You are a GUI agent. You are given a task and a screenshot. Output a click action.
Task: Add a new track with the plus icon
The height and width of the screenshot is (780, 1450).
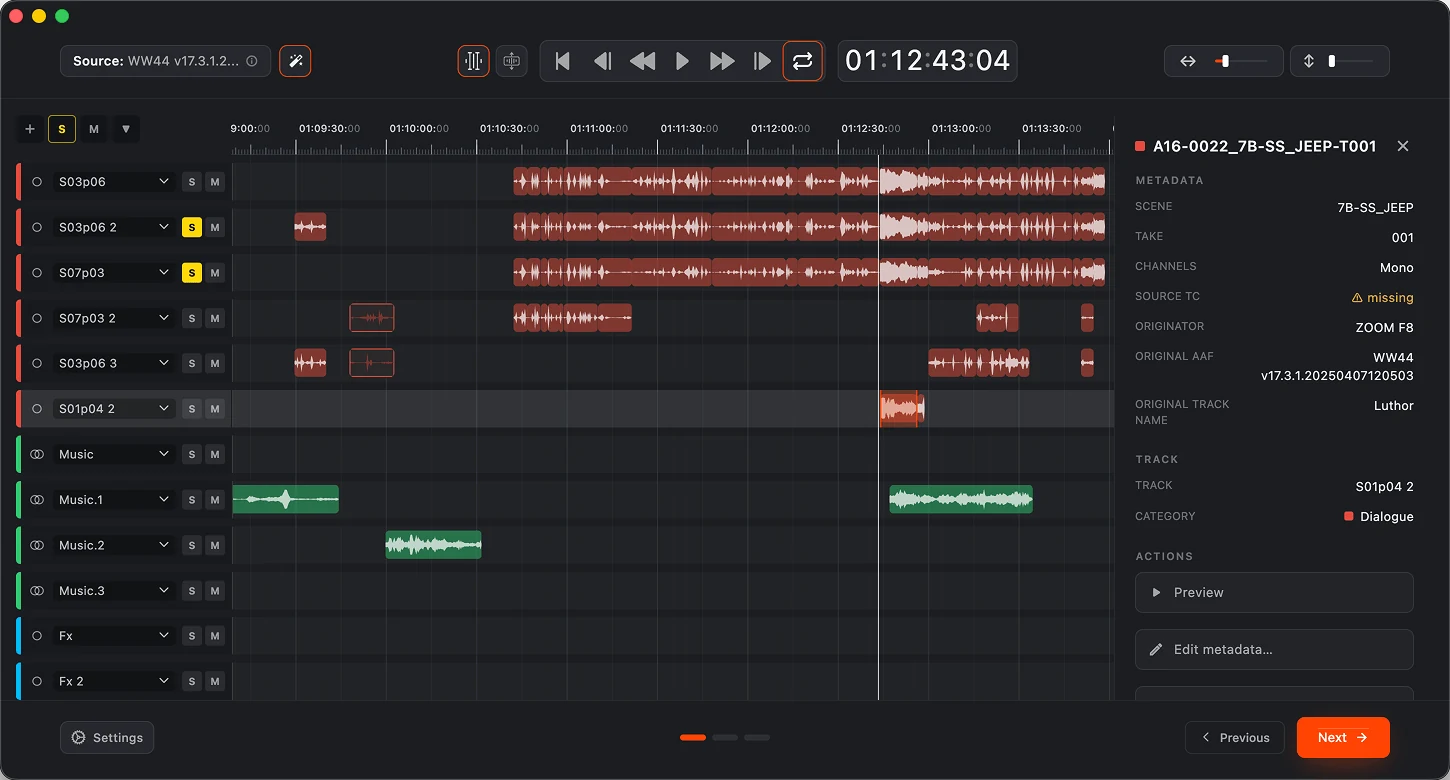[30, 129]
